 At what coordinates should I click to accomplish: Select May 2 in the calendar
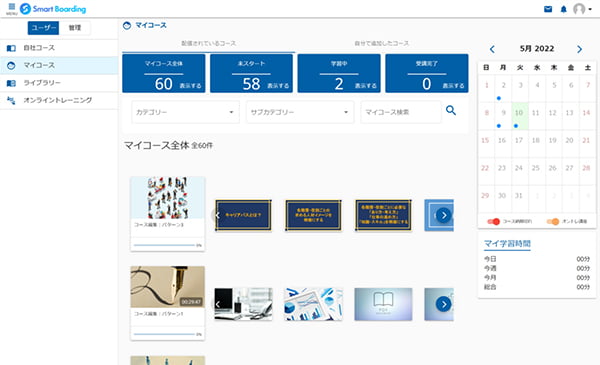503,88
